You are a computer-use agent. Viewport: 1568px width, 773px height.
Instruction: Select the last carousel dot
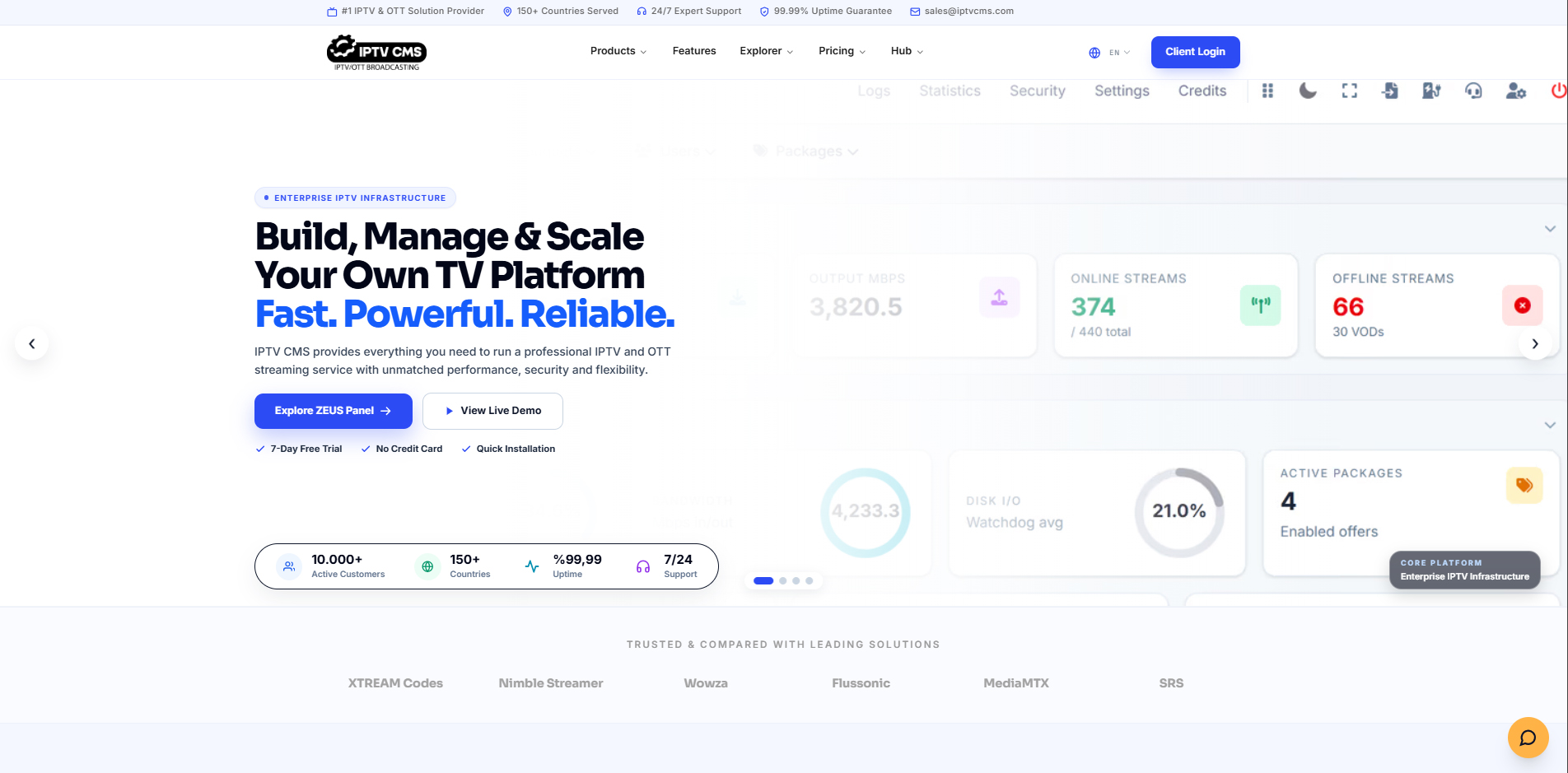(810, 581)
